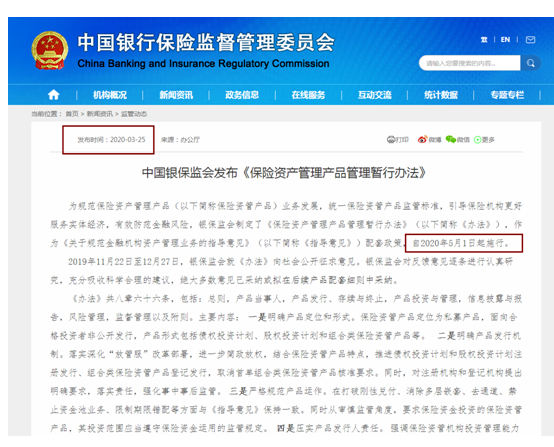Viewport: 554px width, 447px height.
Task: Switch to traditional Chinese 繁 link
Action: 484,40
